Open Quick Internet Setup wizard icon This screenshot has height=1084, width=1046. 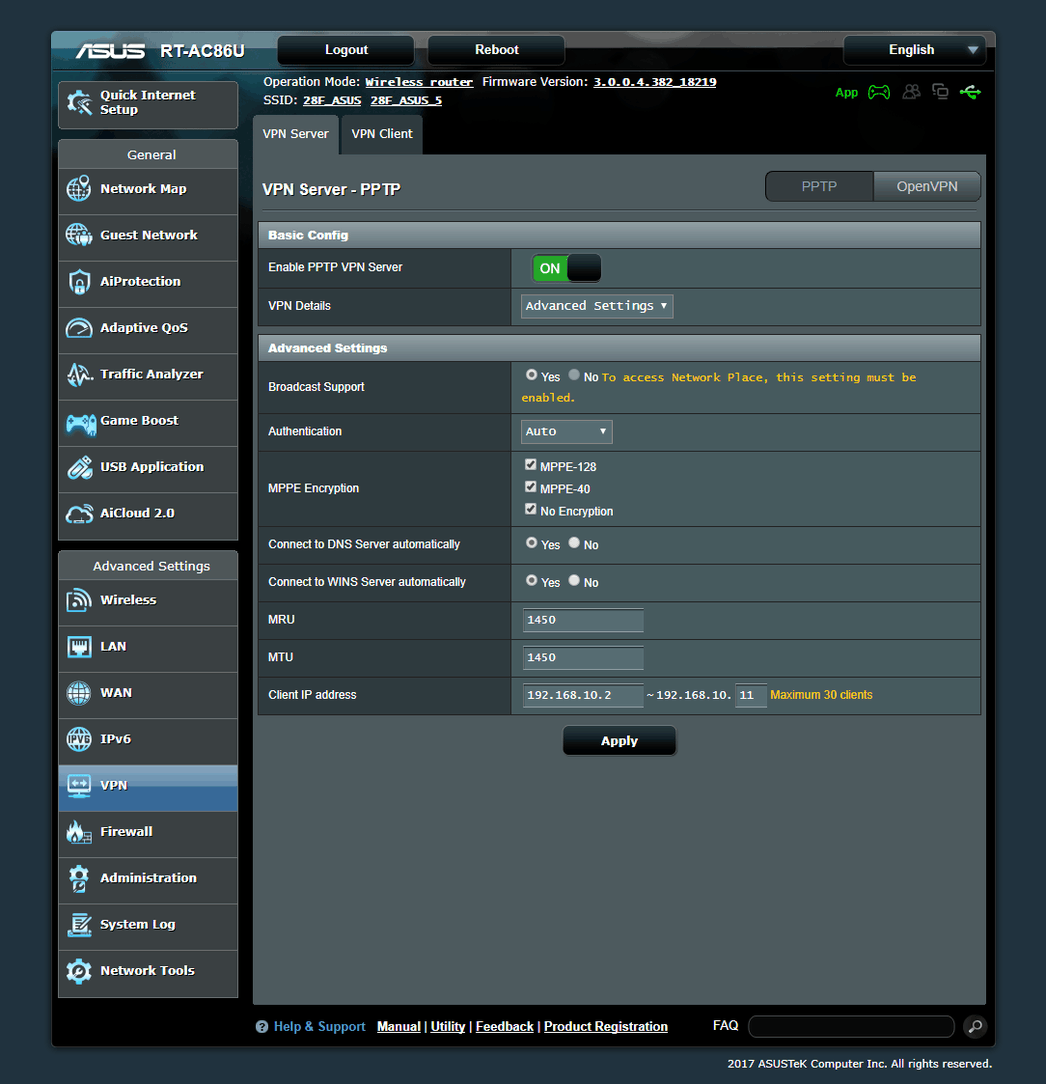tap(79, 103)
